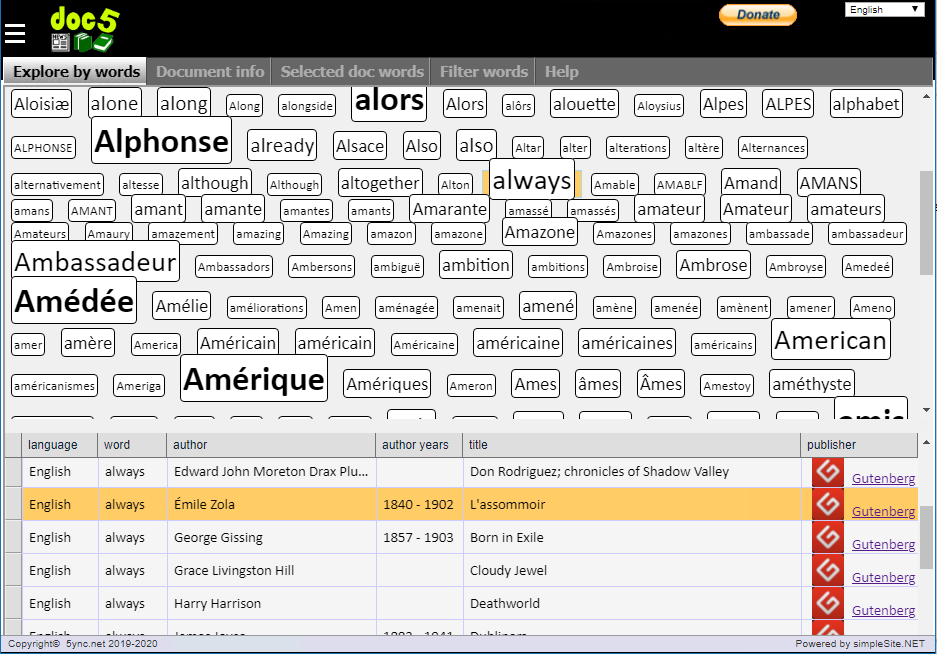Sort by author years column header
Viewport: 937px width, 654px height.
419,445
